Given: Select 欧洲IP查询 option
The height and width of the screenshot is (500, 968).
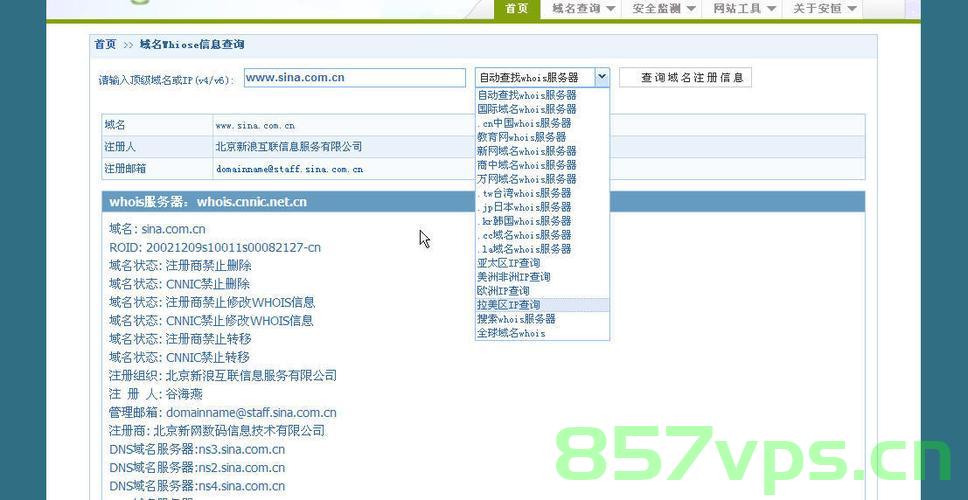Looking at the screenshot, I should click(542, 291).
